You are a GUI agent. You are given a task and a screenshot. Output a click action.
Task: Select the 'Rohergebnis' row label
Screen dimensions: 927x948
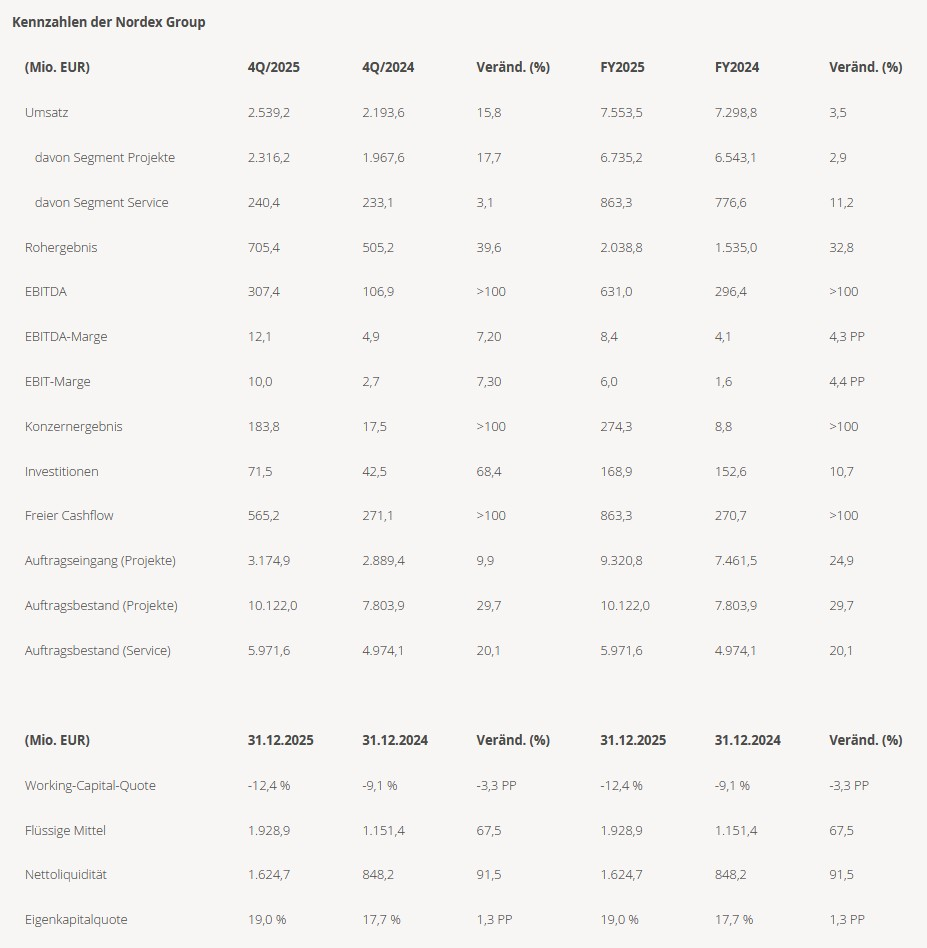(61, 247)
